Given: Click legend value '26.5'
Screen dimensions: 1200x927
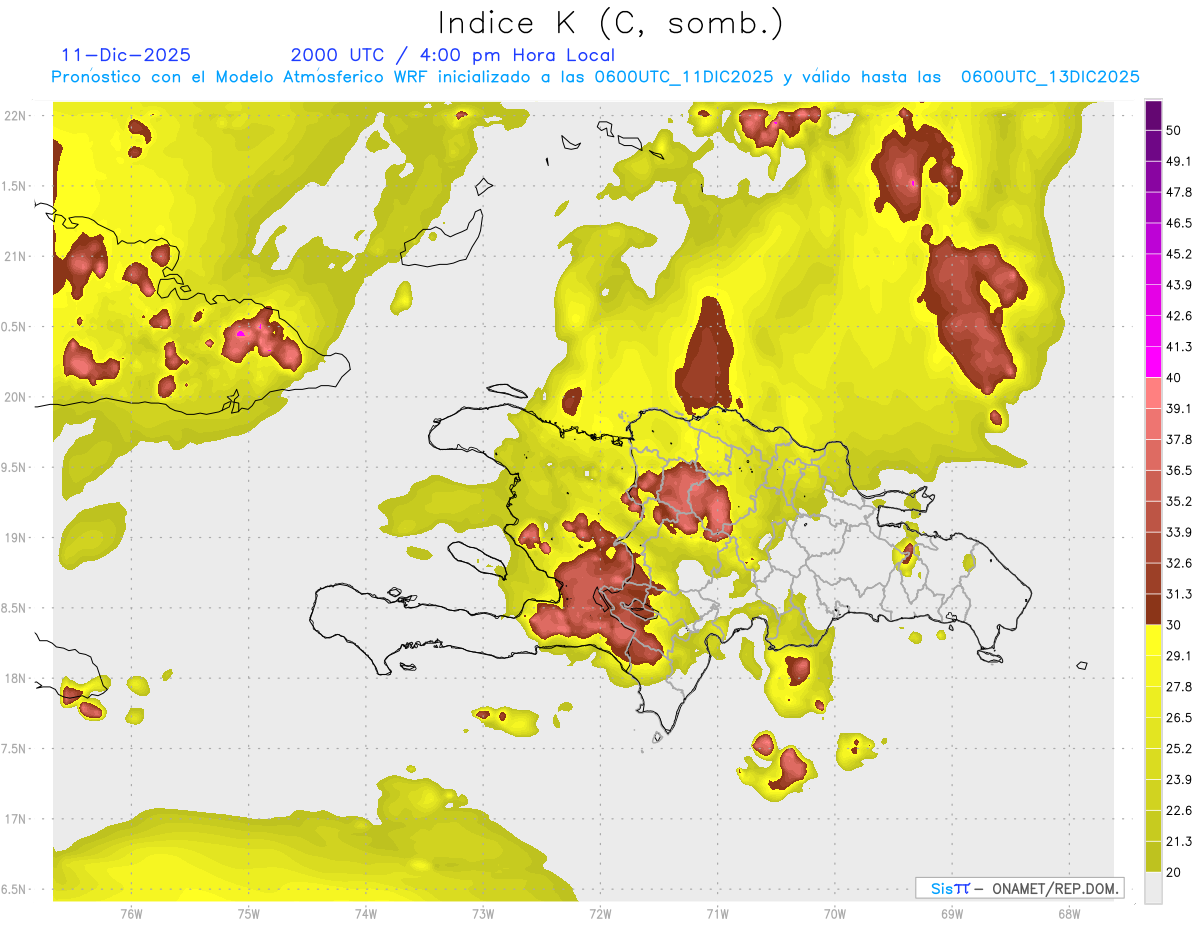Looking at the screenshot, I should pyautogui.click(x=1179, y=718).
